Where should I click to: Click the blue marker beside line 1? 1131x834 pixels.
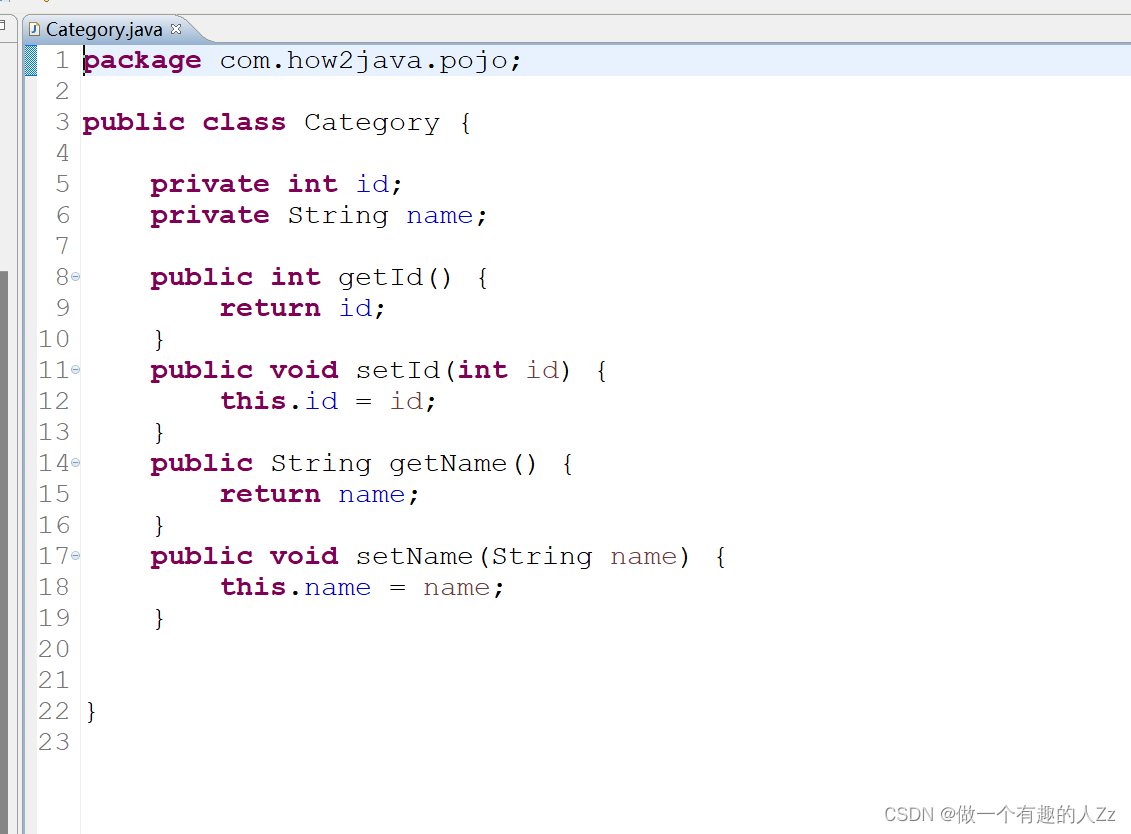(x=30, y=61)
